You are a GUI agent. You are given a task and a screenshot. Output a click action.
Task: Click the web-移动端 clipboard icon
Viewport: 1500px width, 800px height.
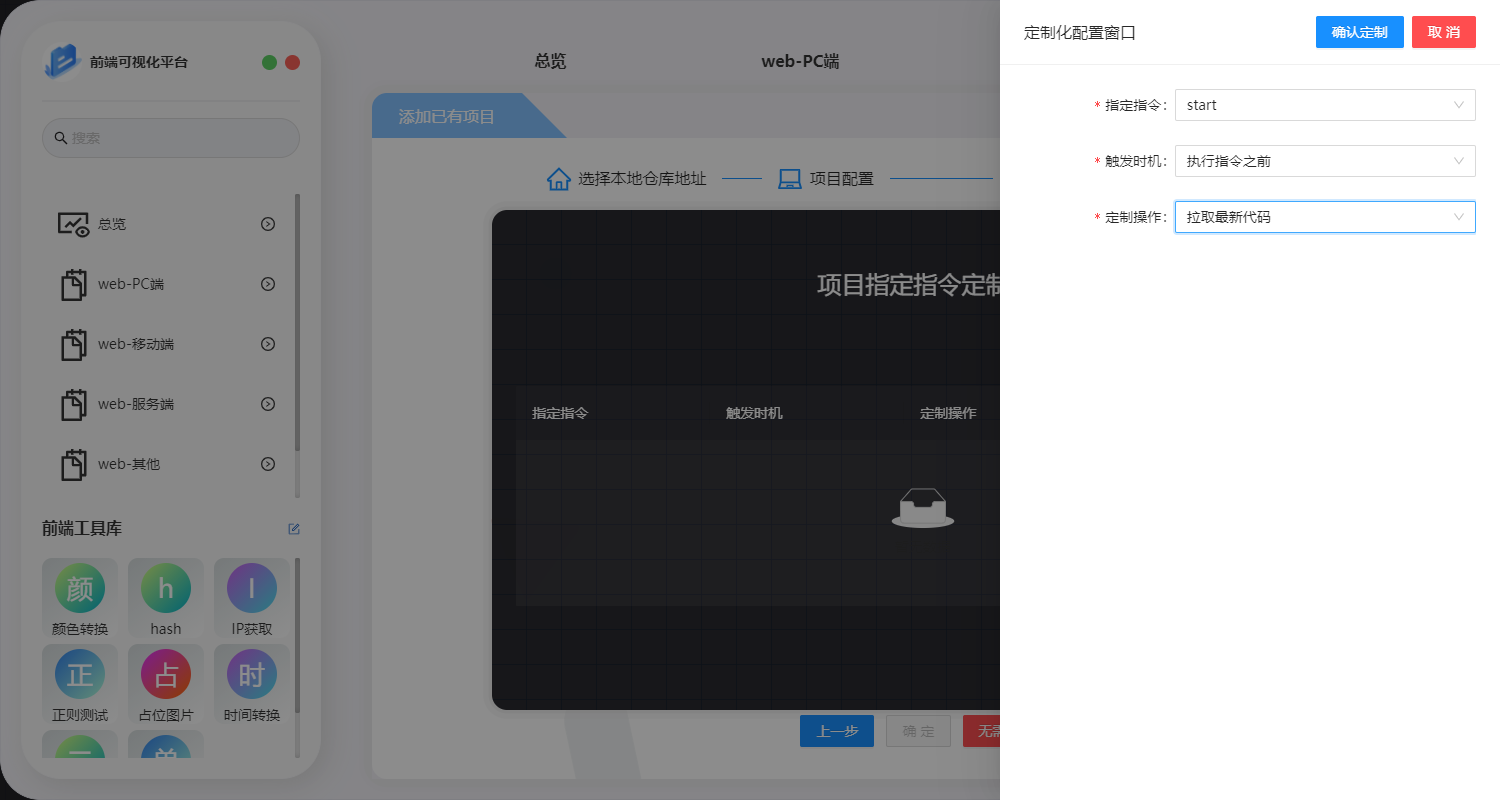[x=73, y=344]
